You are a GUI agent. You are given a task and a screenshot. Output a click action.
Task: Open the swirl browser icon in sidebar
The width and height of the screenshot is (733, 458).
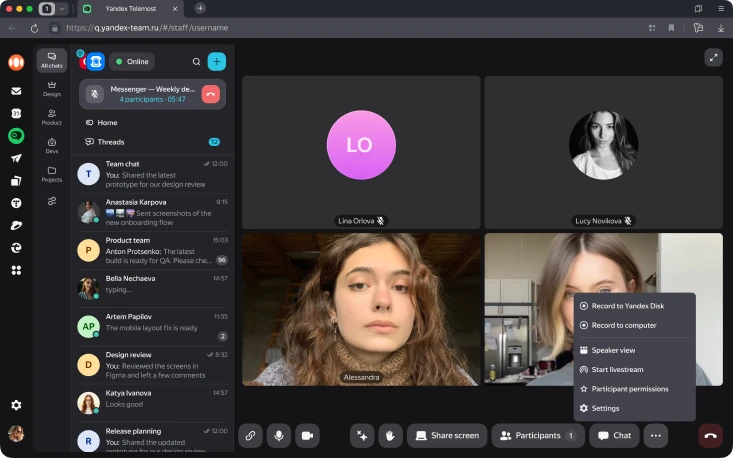(x=16, y=248)
